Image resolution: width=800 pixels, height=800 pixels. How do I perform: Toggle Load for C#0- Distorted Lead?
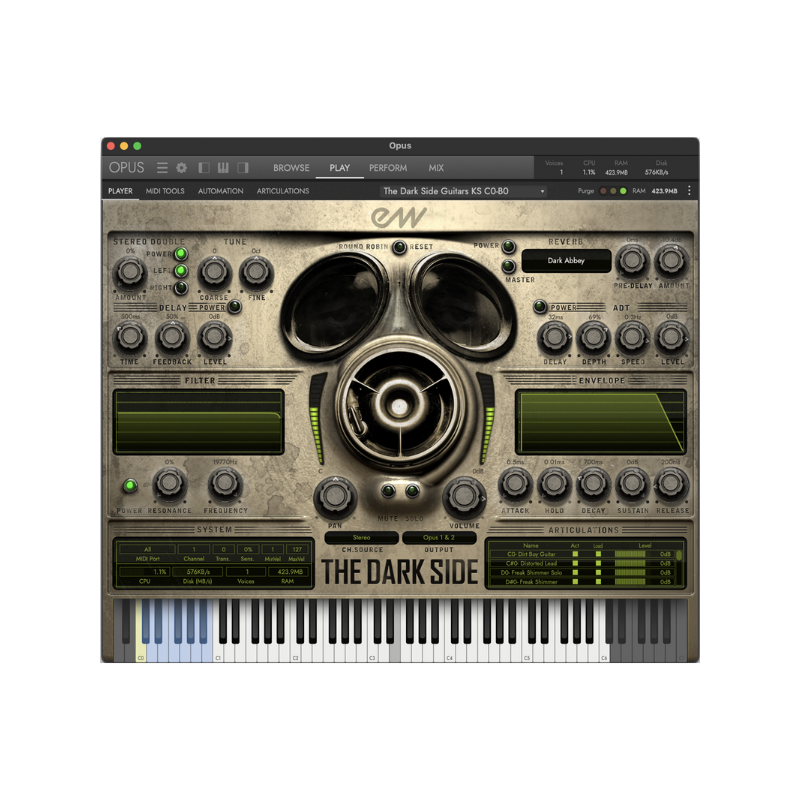(x=598, y=563)
